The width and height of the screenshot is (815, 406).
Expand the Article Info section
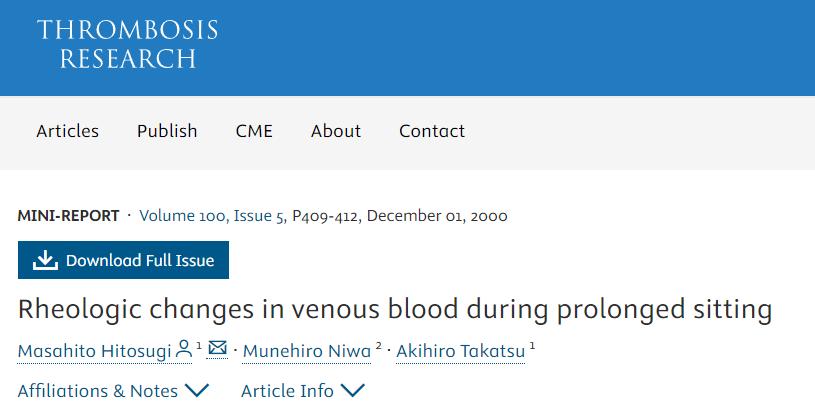click(x=303, y=391)
